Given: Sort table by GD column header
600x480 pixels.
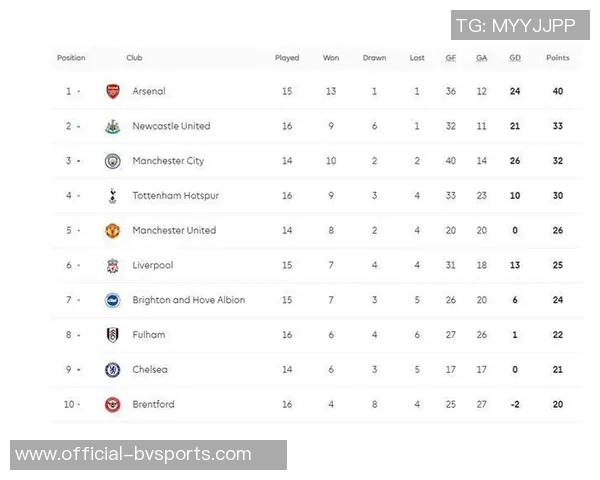Looking at the screenshot, I should tap(515, 58).
